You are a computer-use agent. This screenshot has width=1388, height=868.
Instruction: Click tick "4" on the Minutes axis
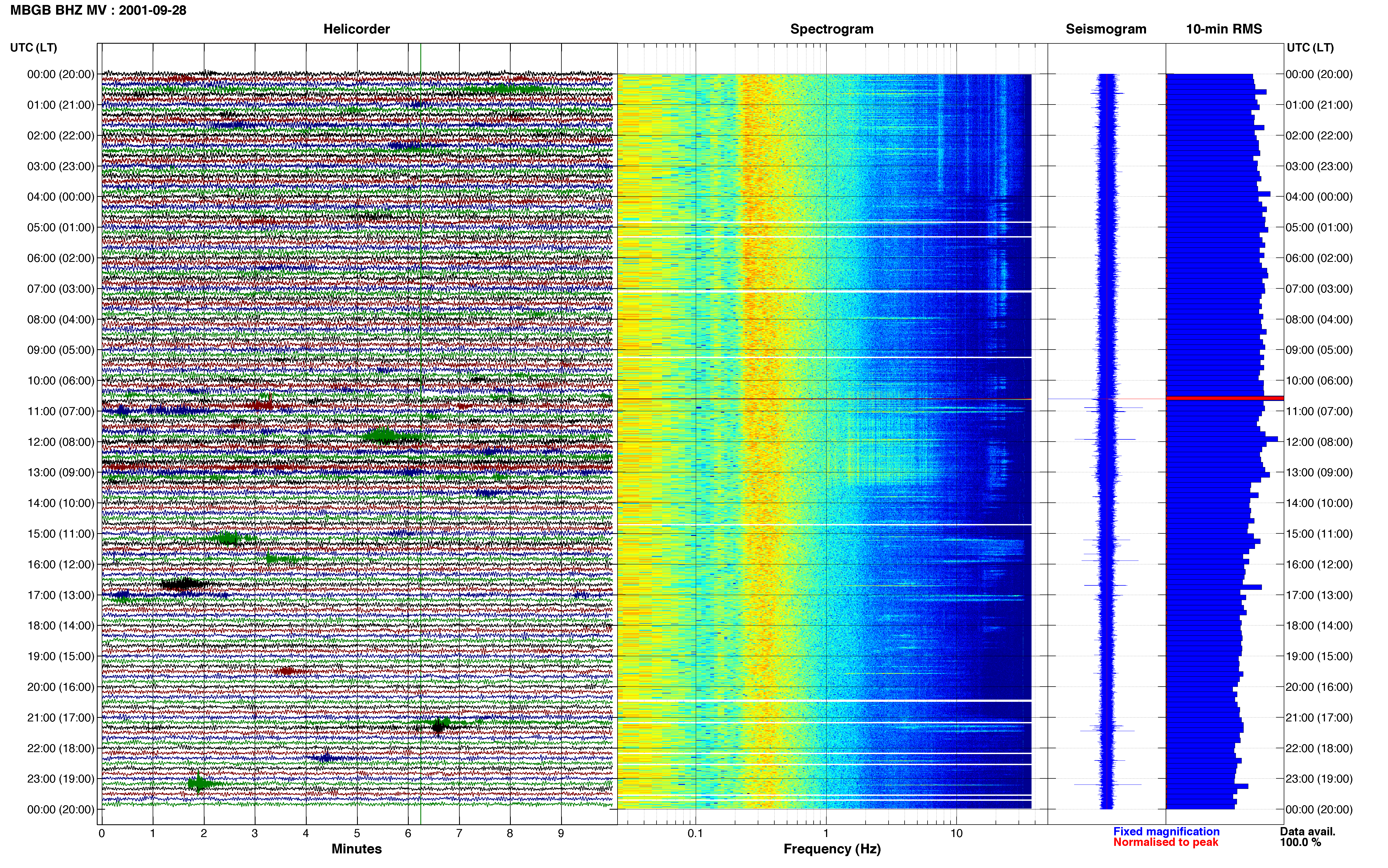point(306,833)
